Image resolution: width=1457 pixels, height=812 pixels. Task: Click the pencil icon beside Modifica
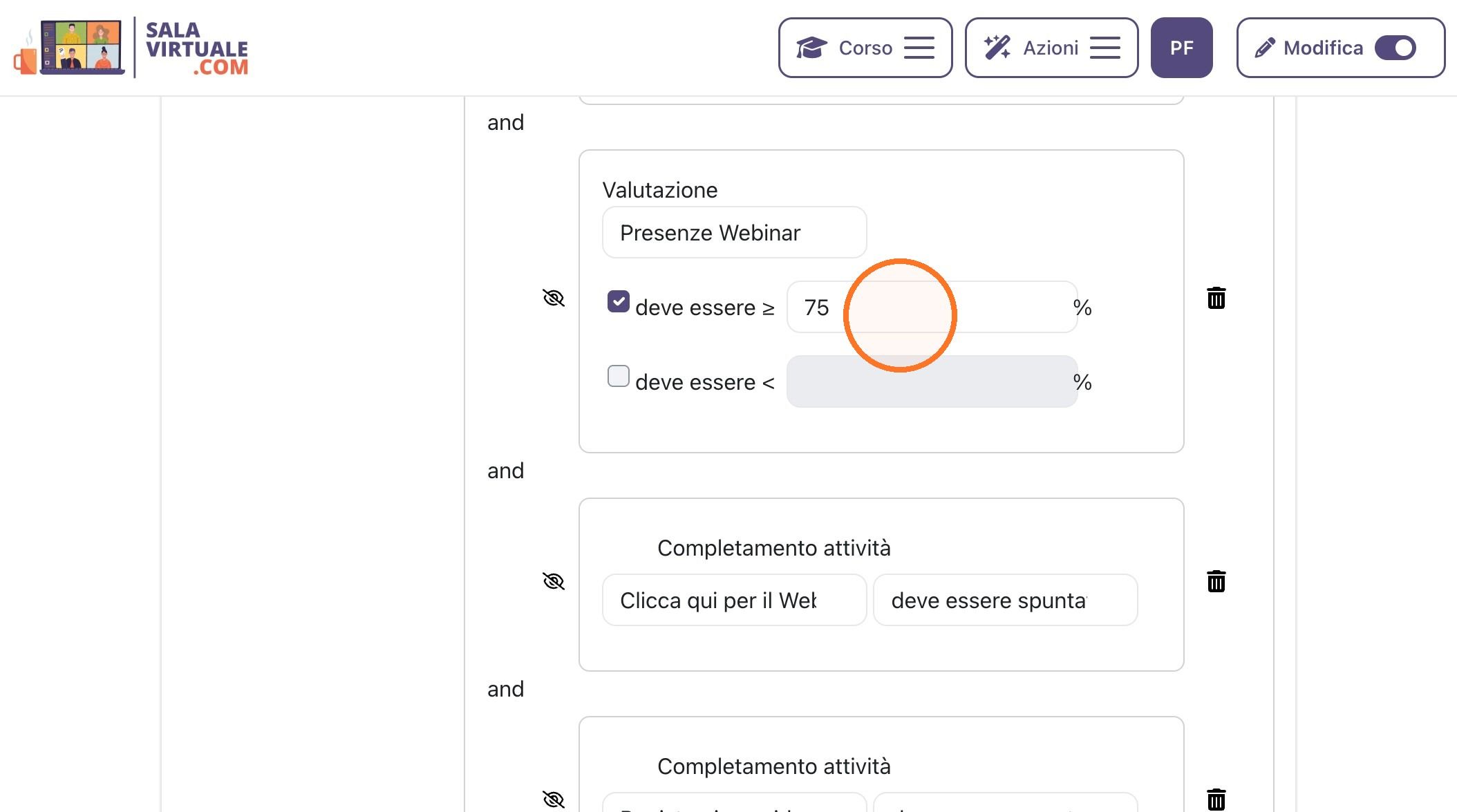coord(1265,48)
